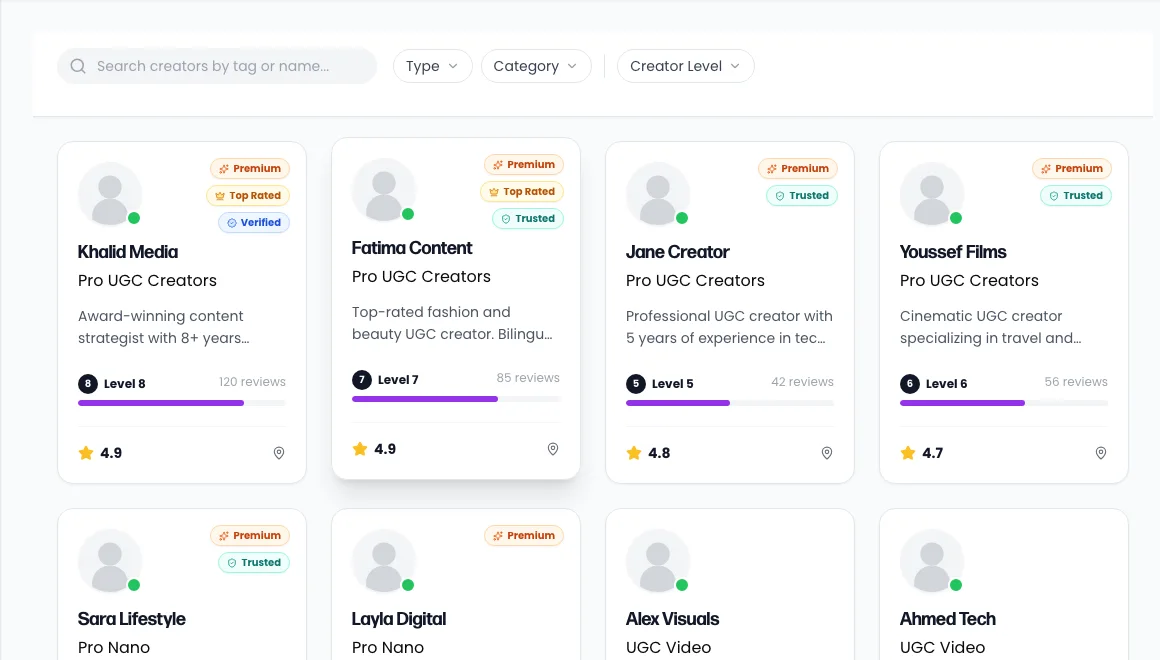Image resolution: width=1160 pixels, height=660 pixels.
Task: Click Level 7 number badge icon
Action: (362, 380)
